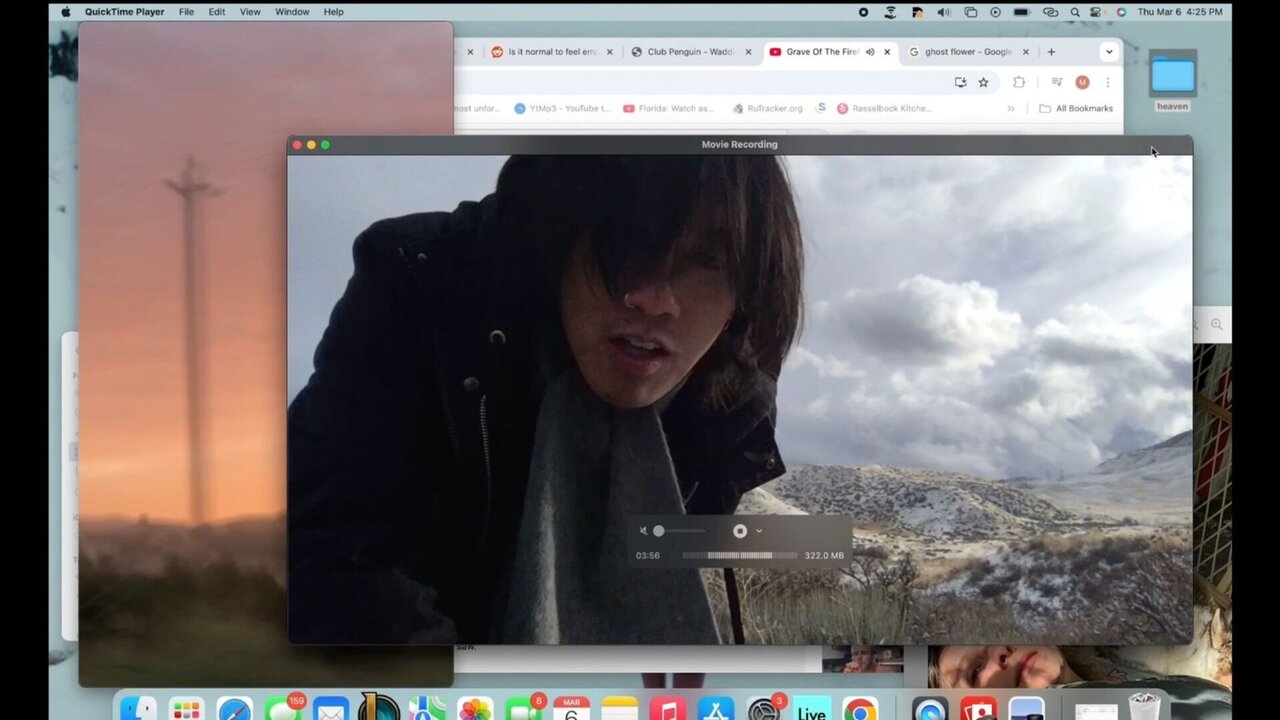Image resolution: width=1280 pixels, height=720 pixels.
Task: Show hidden bookmarks with the double chevron
Action: (1011, 108)
